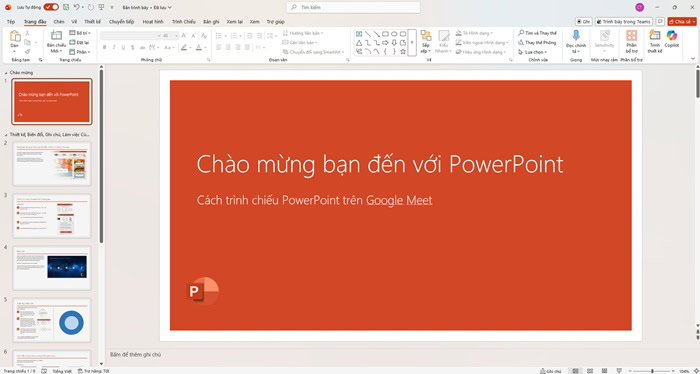Open the Chèn ribbon tab
Viewport: 700px width, 374px height.
(59, 21)
